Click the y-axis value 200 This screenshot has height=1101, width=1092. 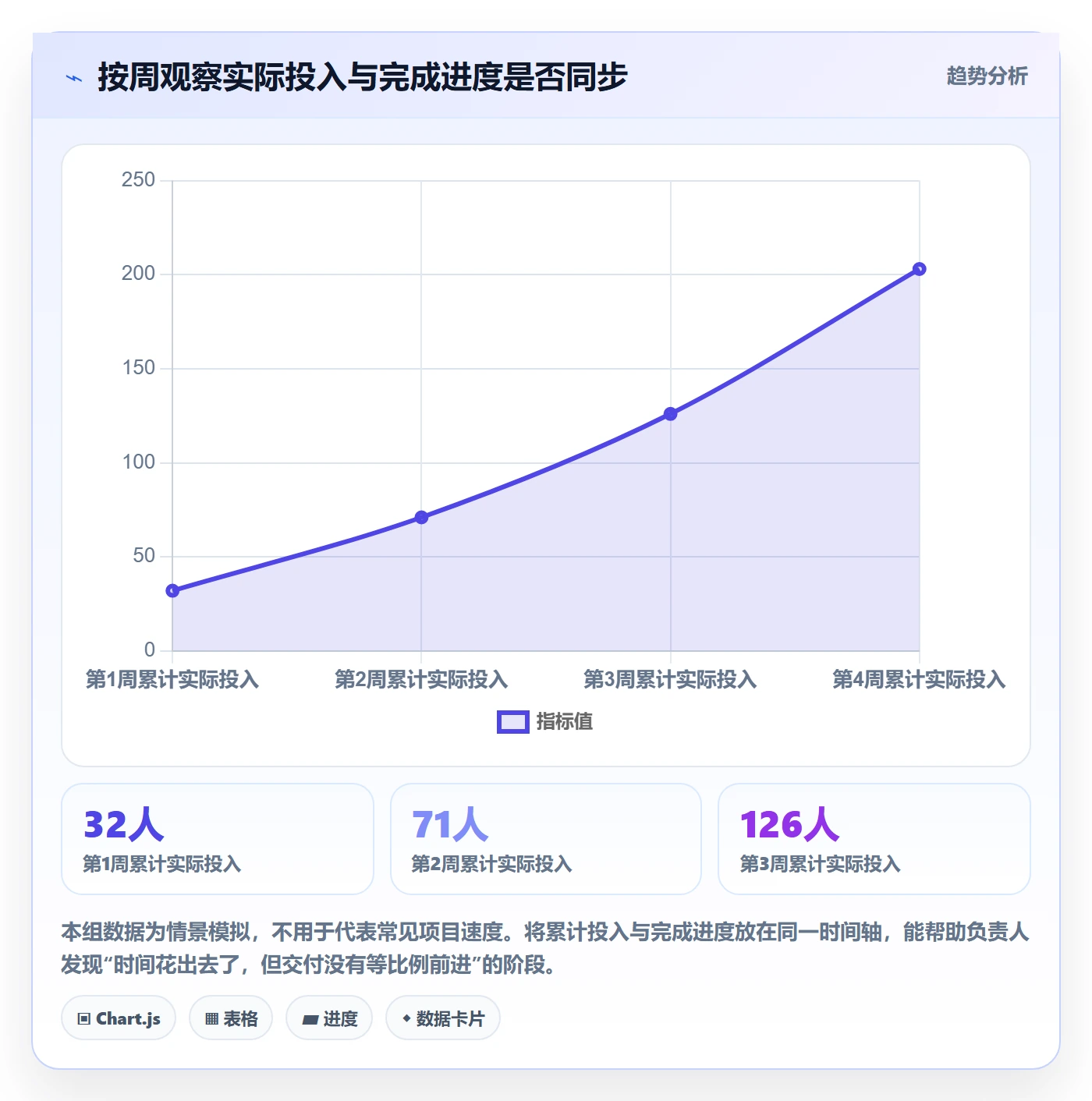pos(138,274)
